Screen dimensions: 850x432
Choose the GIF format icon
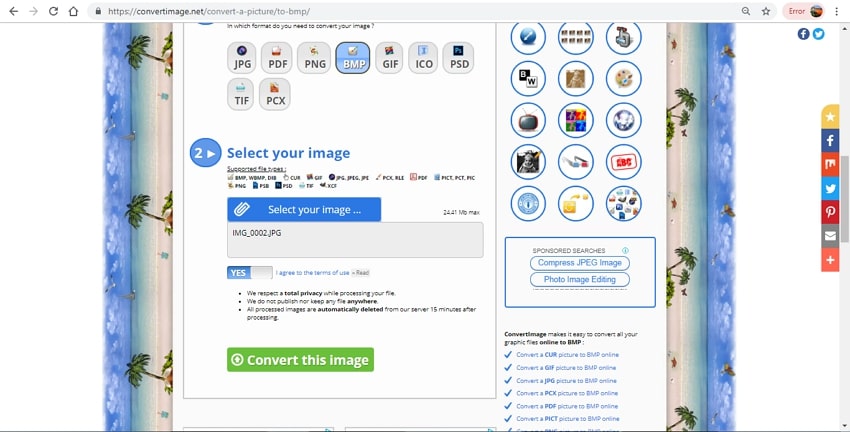(388, 58)
